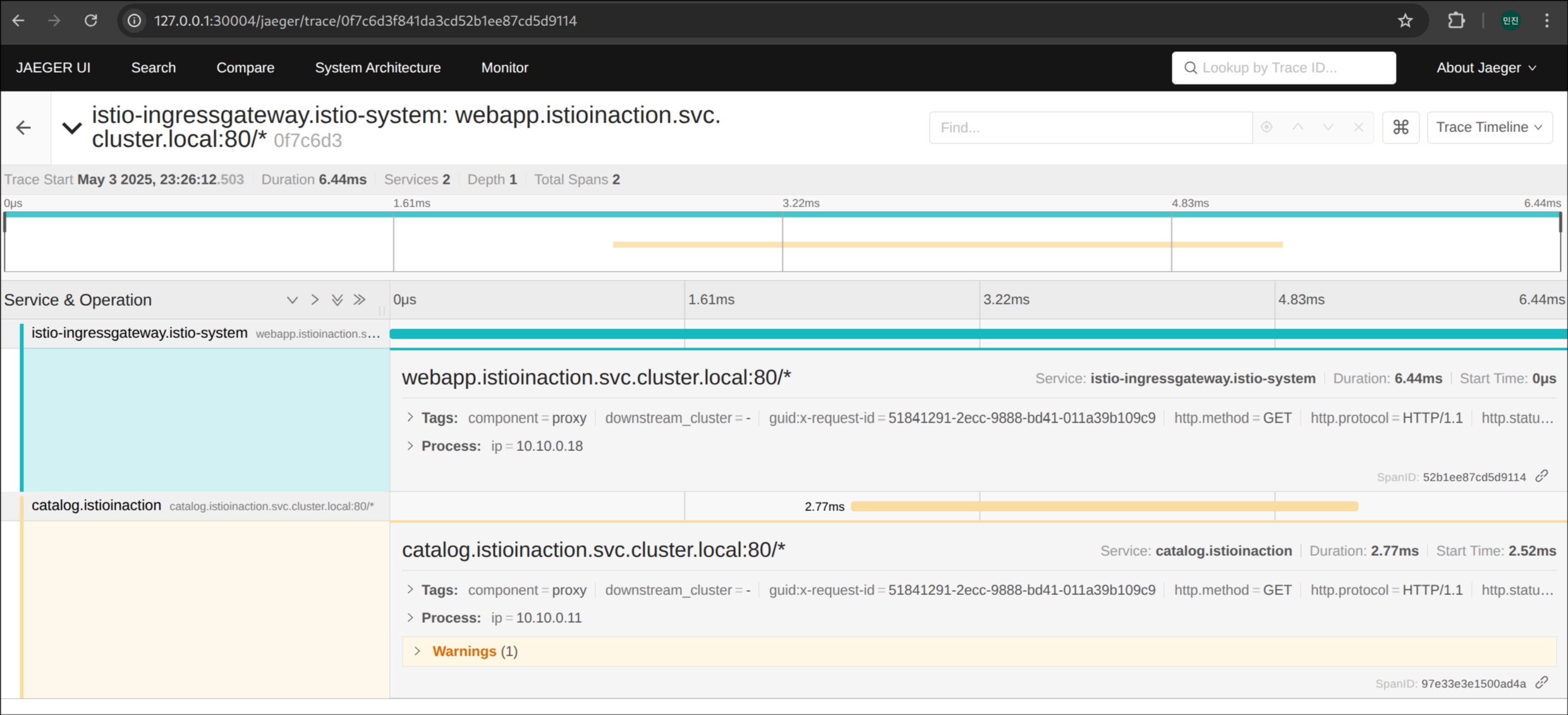
Task: Collapse all spans double-chevron right
Action: click(x=360, y=299)
